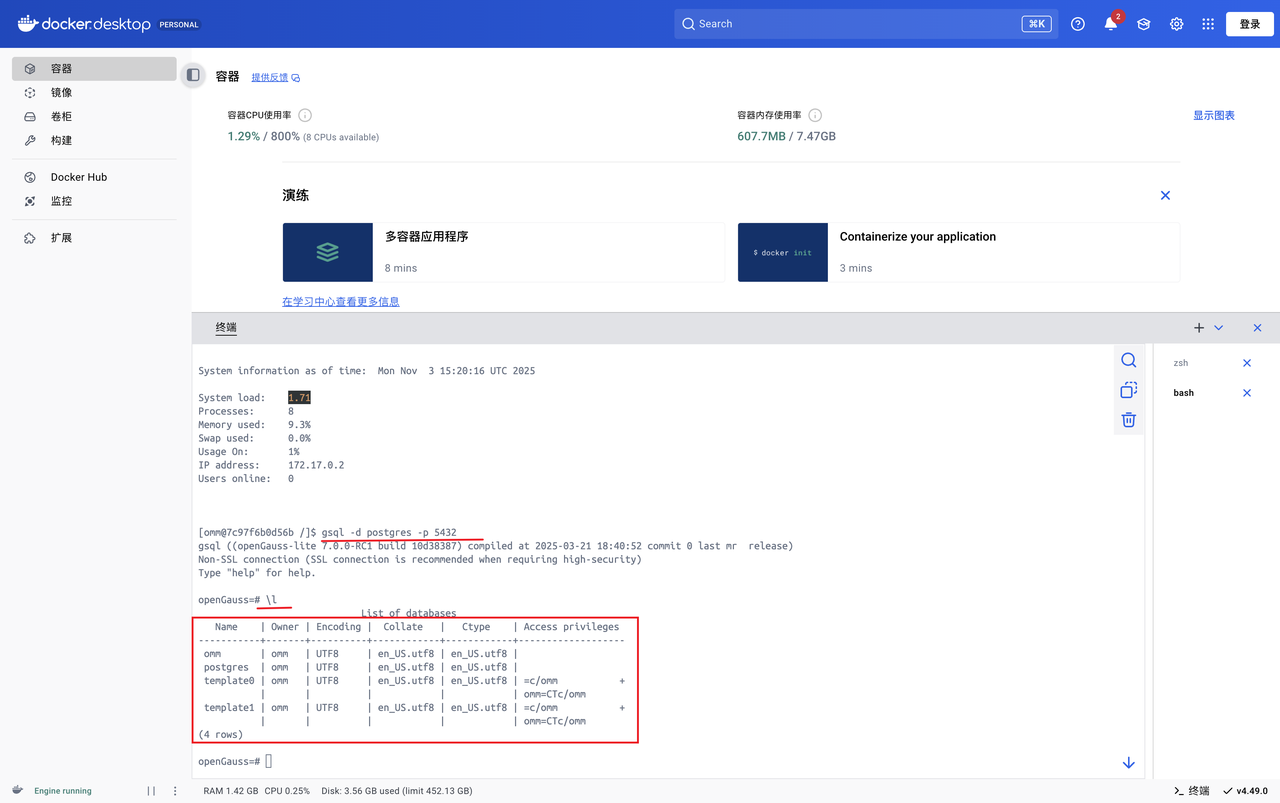
Task: Dismiss the 演练 walkthroughs section
Action: tap(1165, 196)
